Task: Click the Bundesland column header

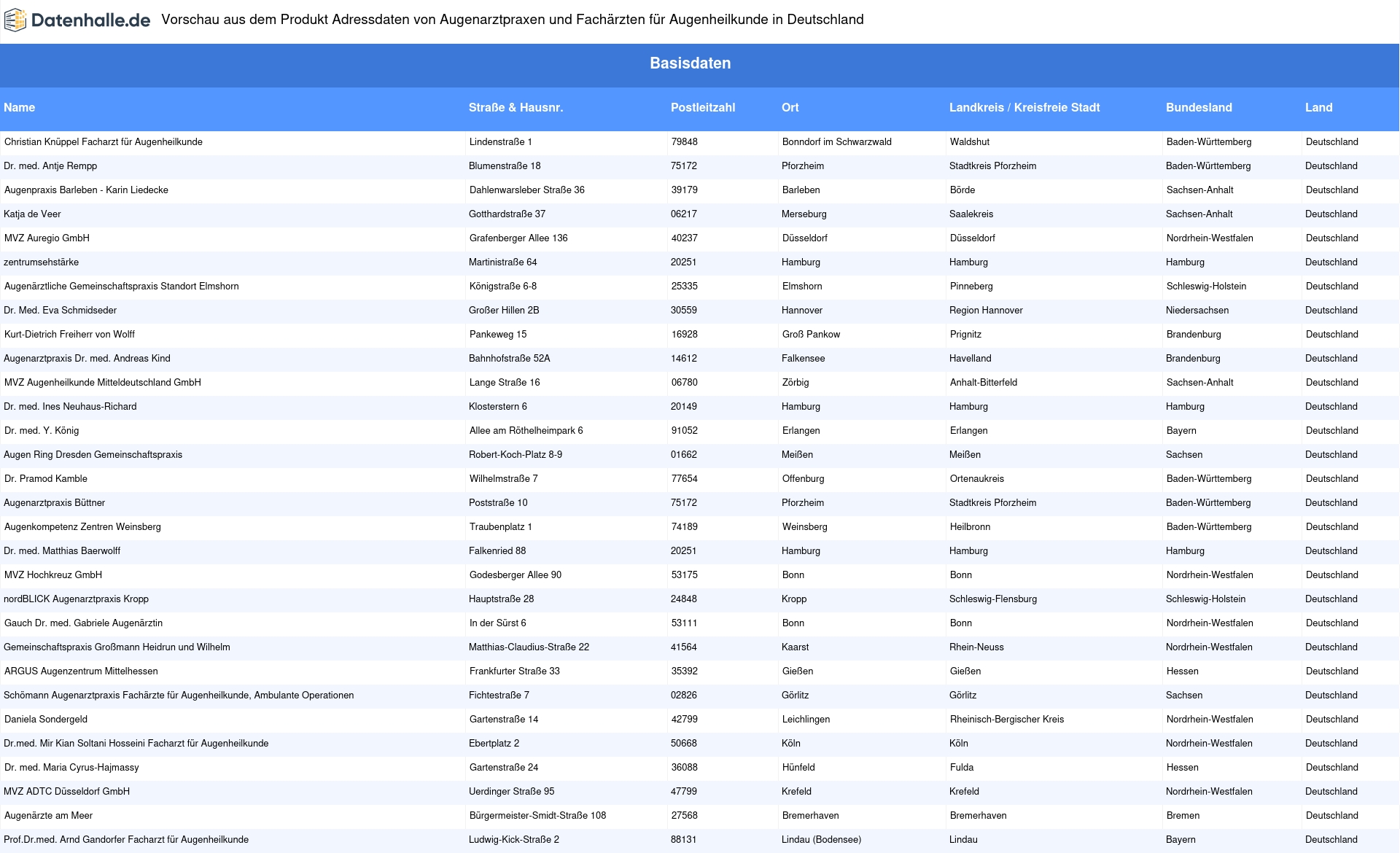Action: [1199, 107]
